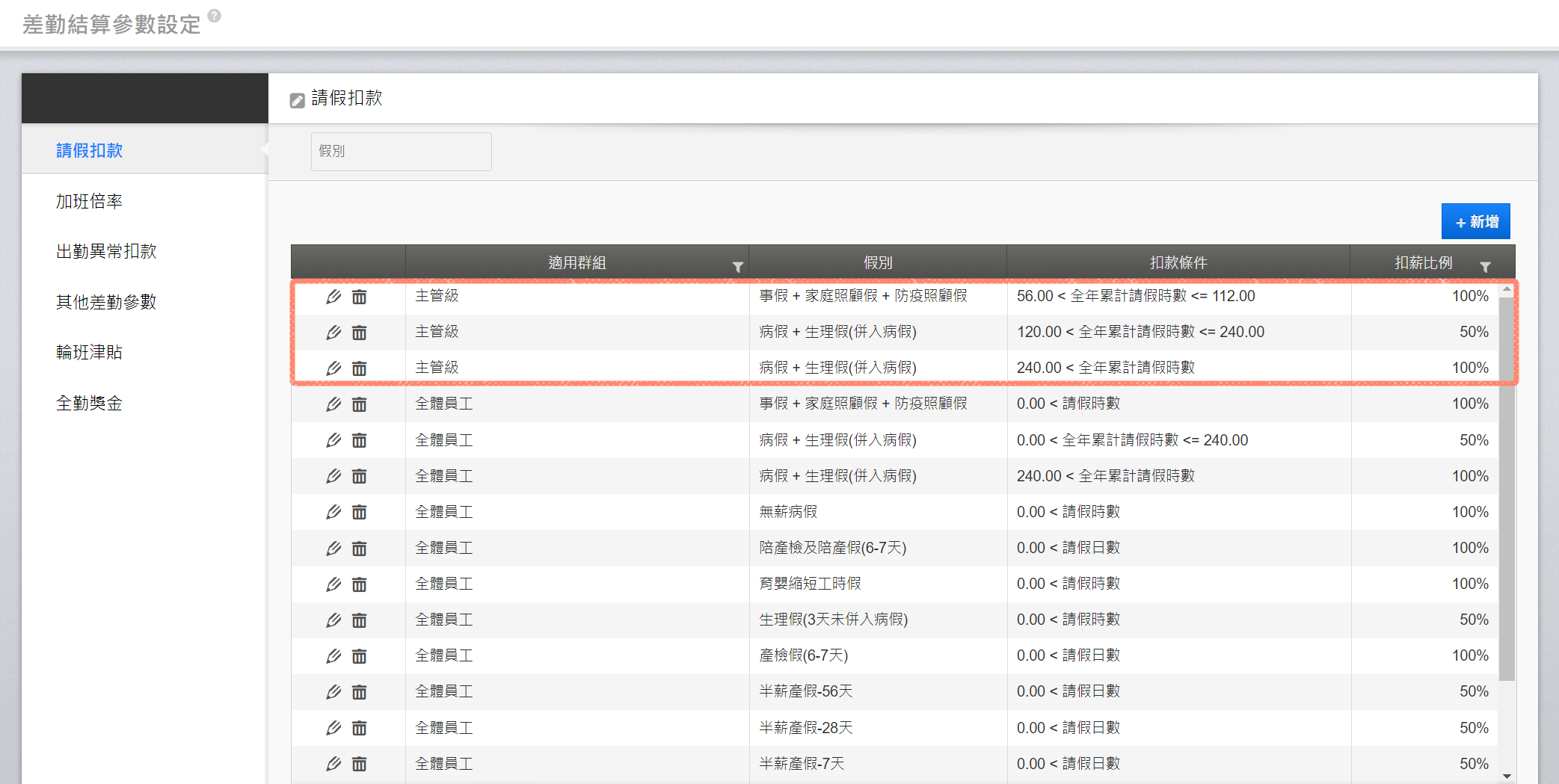
Task: Open the 扣薪比例 column filter
Action: coord(1485,267)
